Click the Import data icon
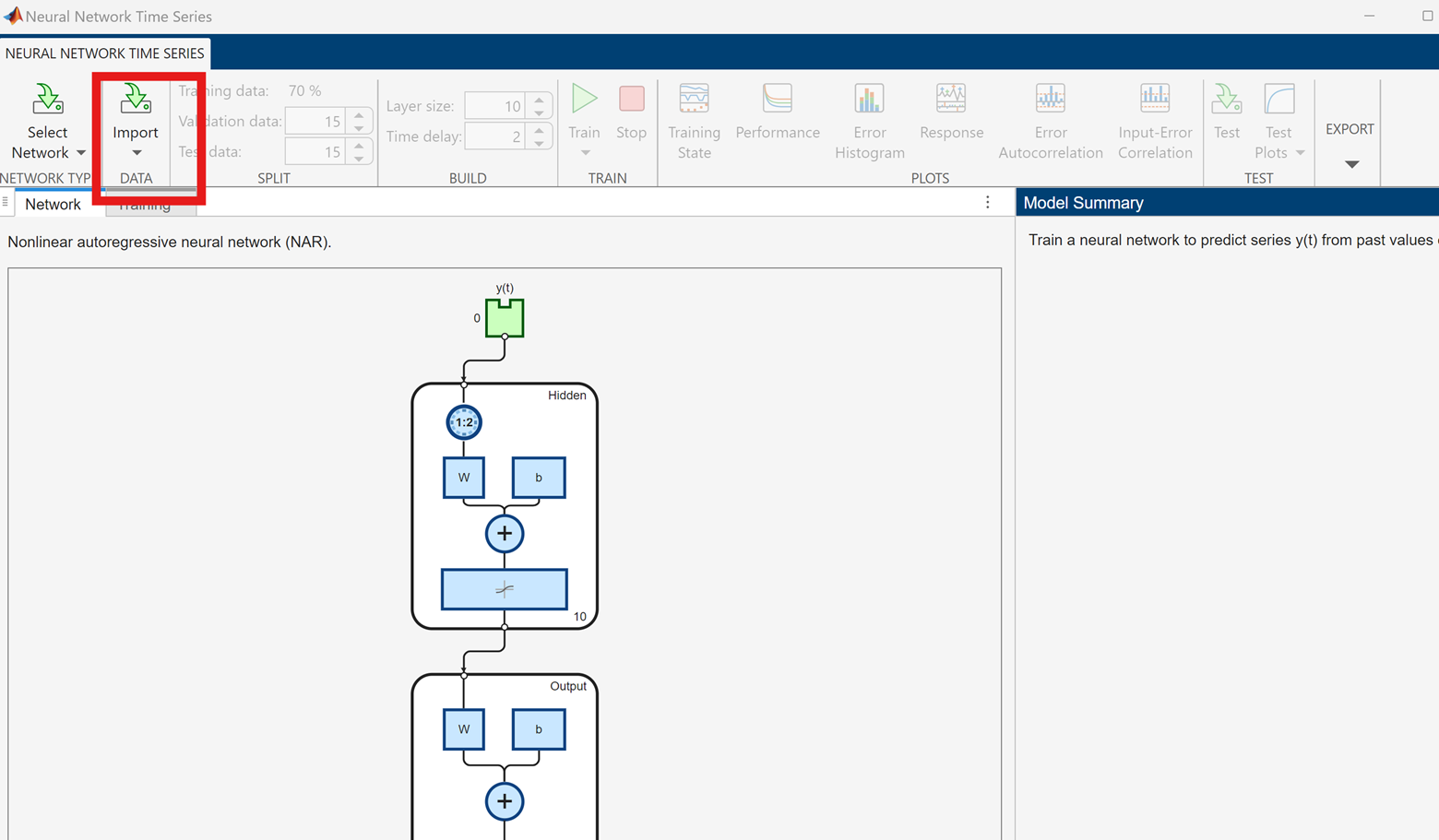Image resolution: width=1439 pixels, height=840 pixels. pos(136,100)
